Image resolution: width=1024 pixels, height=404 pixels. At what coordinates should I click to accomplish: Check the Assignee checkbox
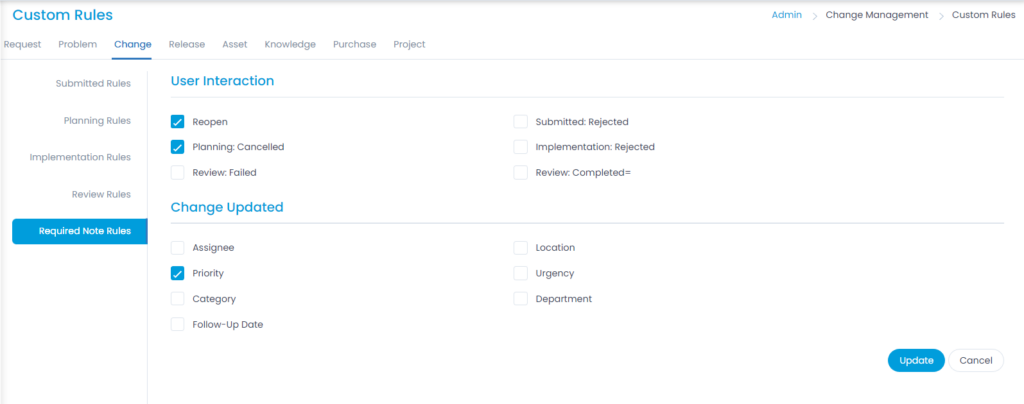coord(178,248)
